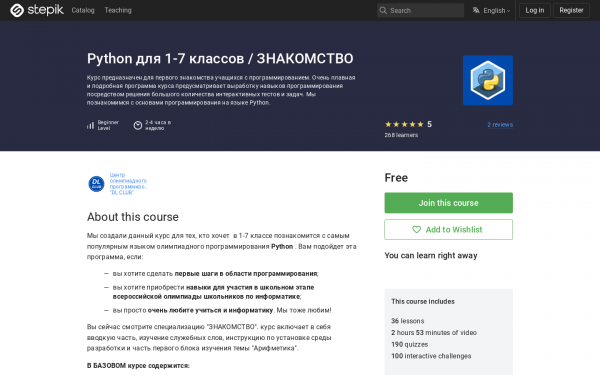600x375 pixels.
Task: Click the clock workload icon
Action: (x=138, y=125)
